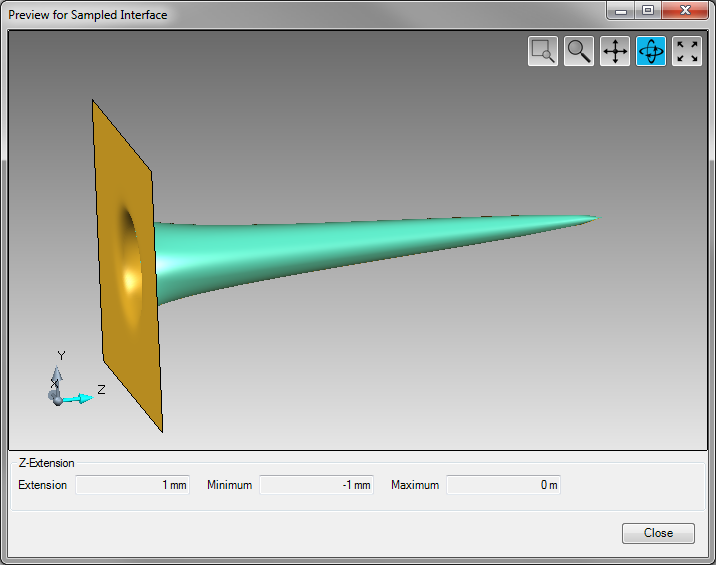
Task: Click the 'Z-Extension' group title
Action: pyautogui.click(x=47, y=463)
